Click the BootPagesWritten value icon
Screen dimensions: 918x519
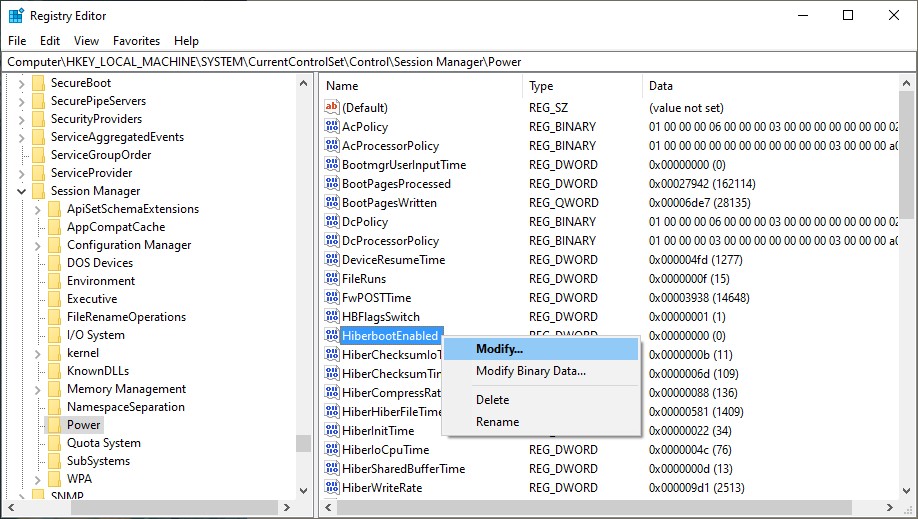pyautogui.click(x=332, y=202)
